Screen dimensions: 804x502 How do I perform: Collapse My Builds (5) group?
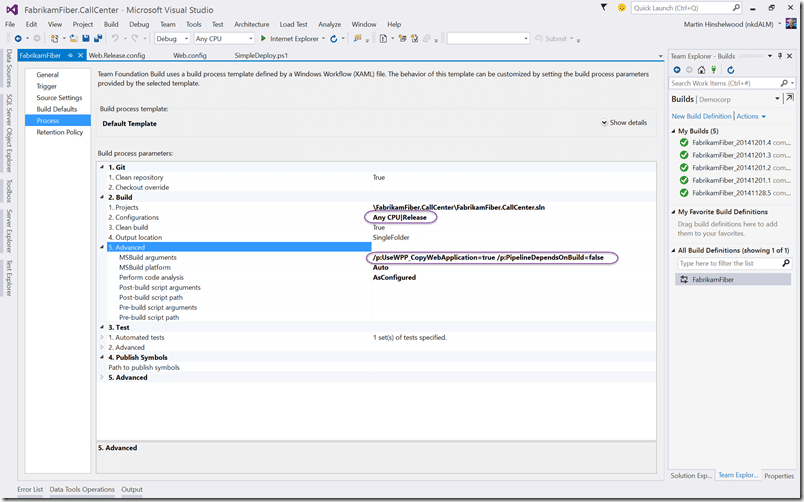tap(673, 131)
